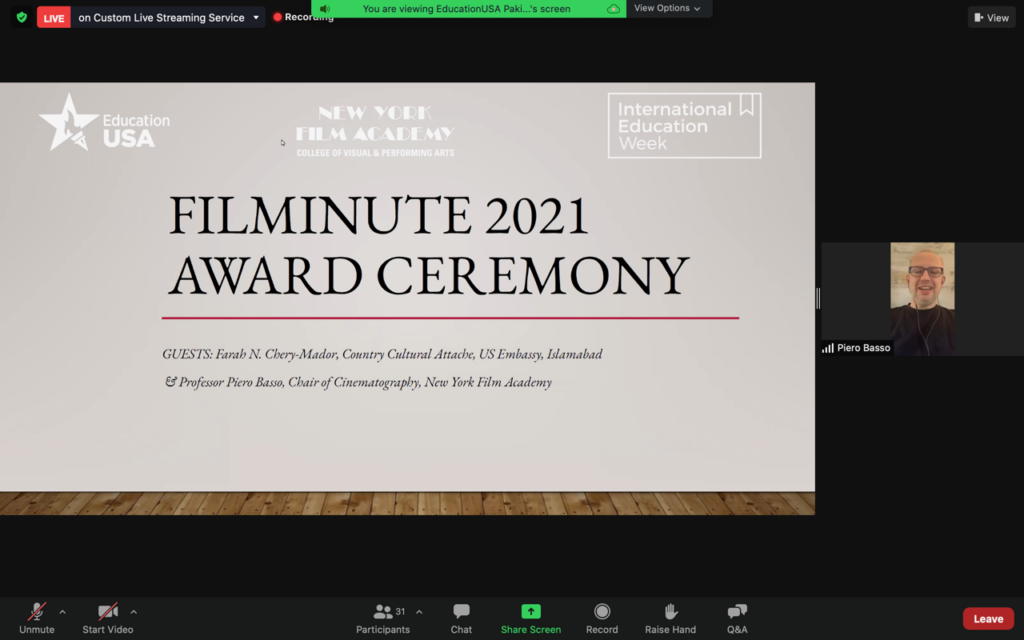Click the New York Film Academy logo
This screenshot has width=1024, height=640.
click(375, 131)
